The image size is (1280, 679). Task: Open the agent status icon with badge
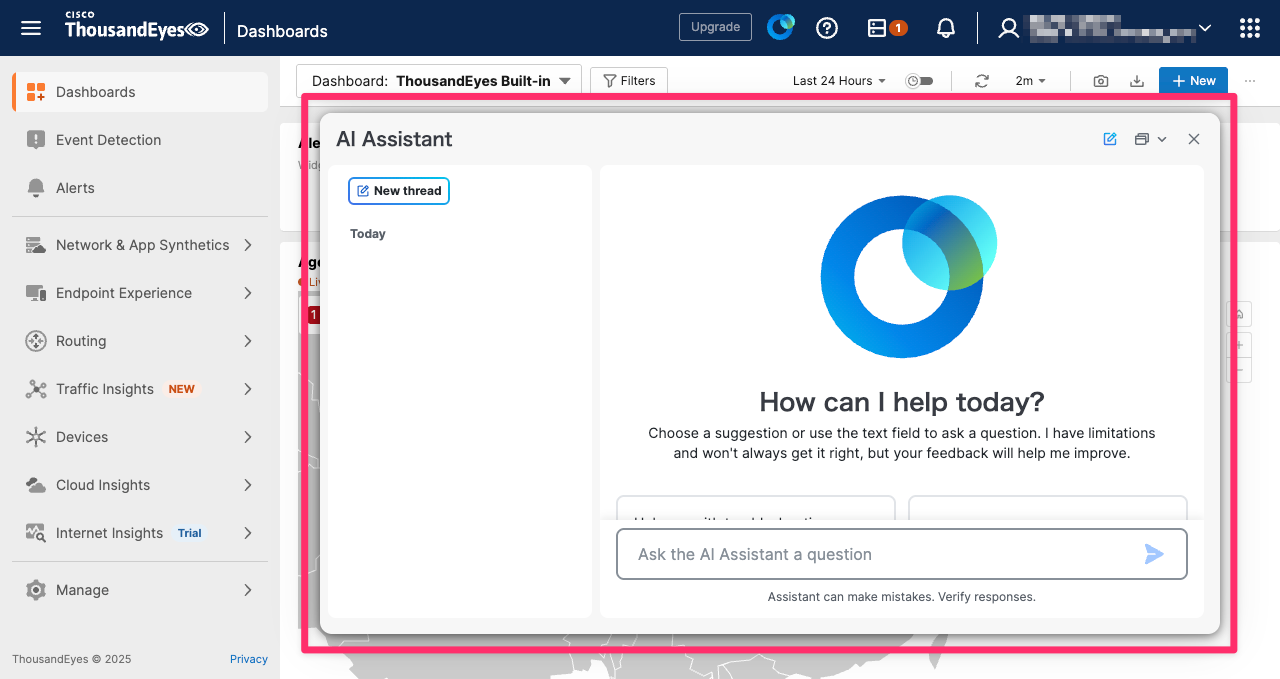coord(886,28)
